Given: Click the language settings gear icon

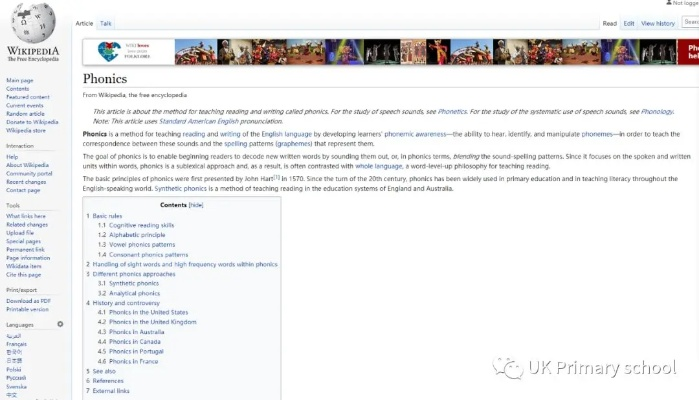Looking at the screenshot, I should pyautogui.click(x=60, y=324).
